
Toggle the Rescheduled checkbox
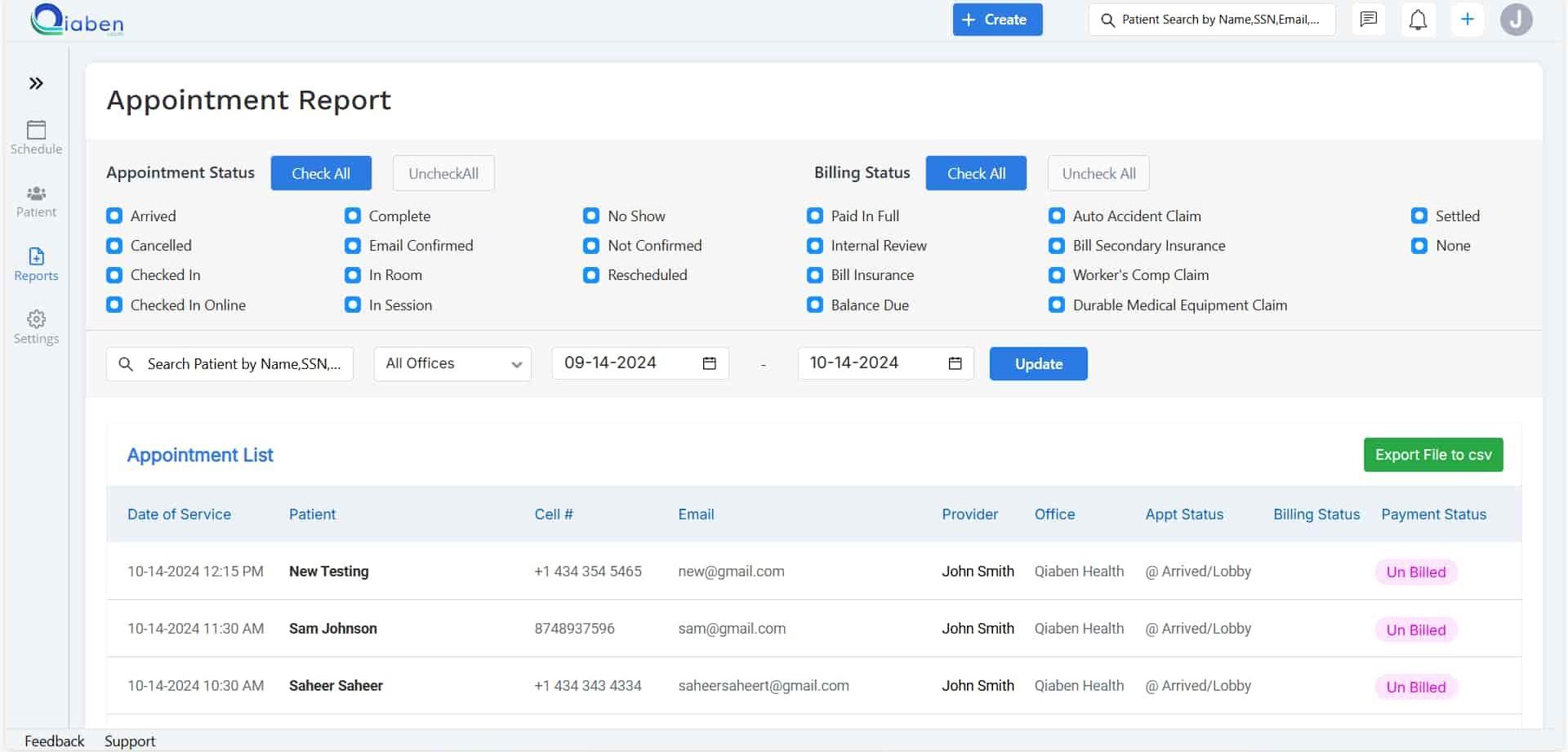[x=591, y=275]
